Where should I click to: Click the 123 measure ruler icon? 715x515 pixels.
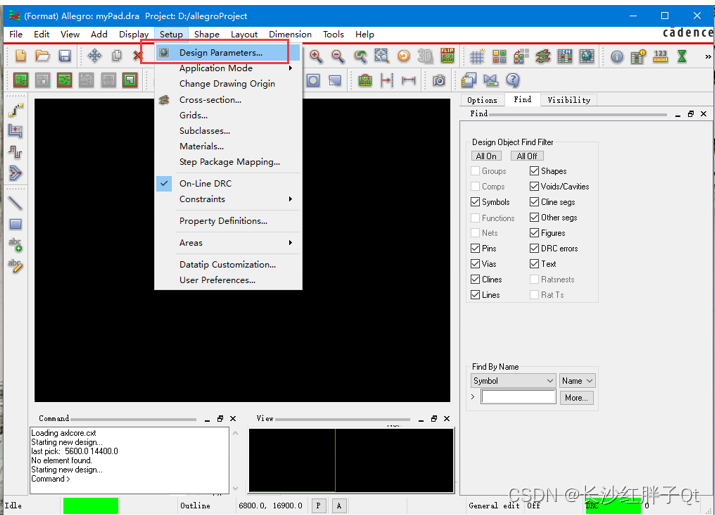[660, 56]
